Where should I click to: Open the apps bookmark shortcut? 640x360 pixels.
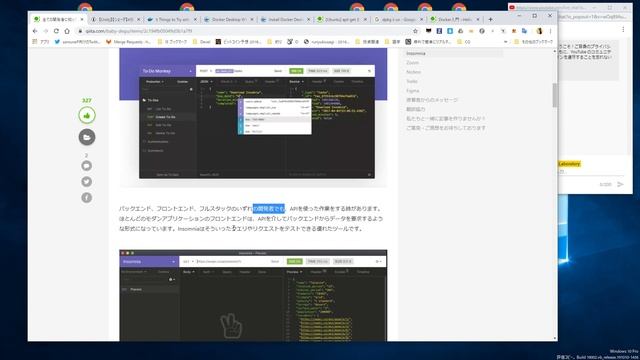click(x=41, y=42)
